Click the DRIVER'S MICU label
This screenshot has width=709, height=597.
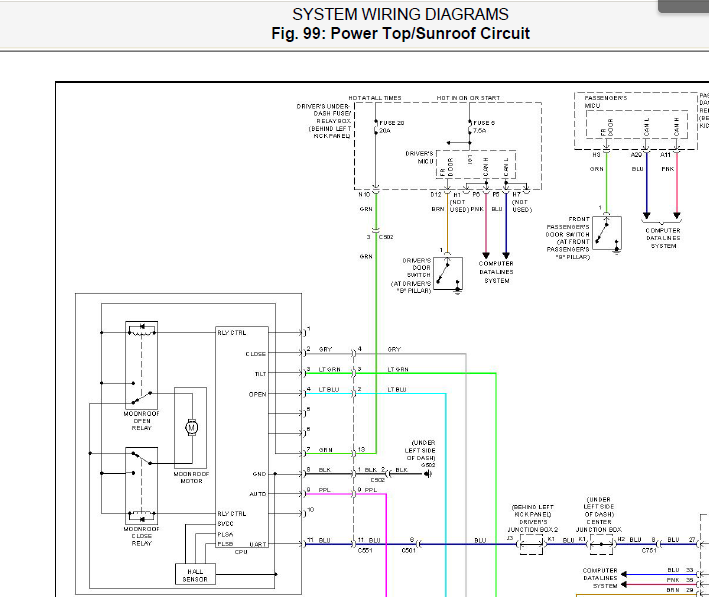pos(419,157)
